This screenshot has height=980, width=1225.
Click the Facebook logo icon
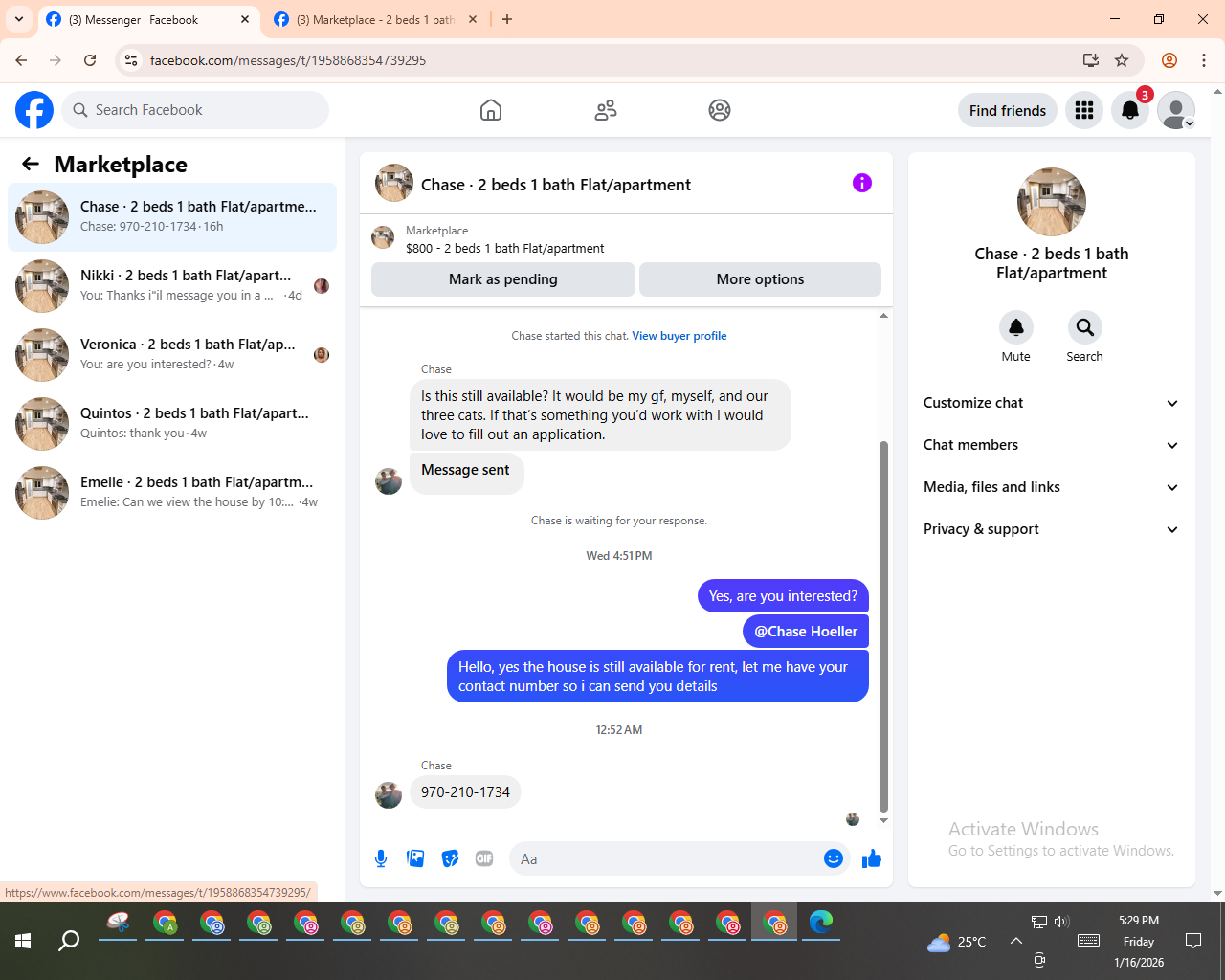(x=34, y=110)
